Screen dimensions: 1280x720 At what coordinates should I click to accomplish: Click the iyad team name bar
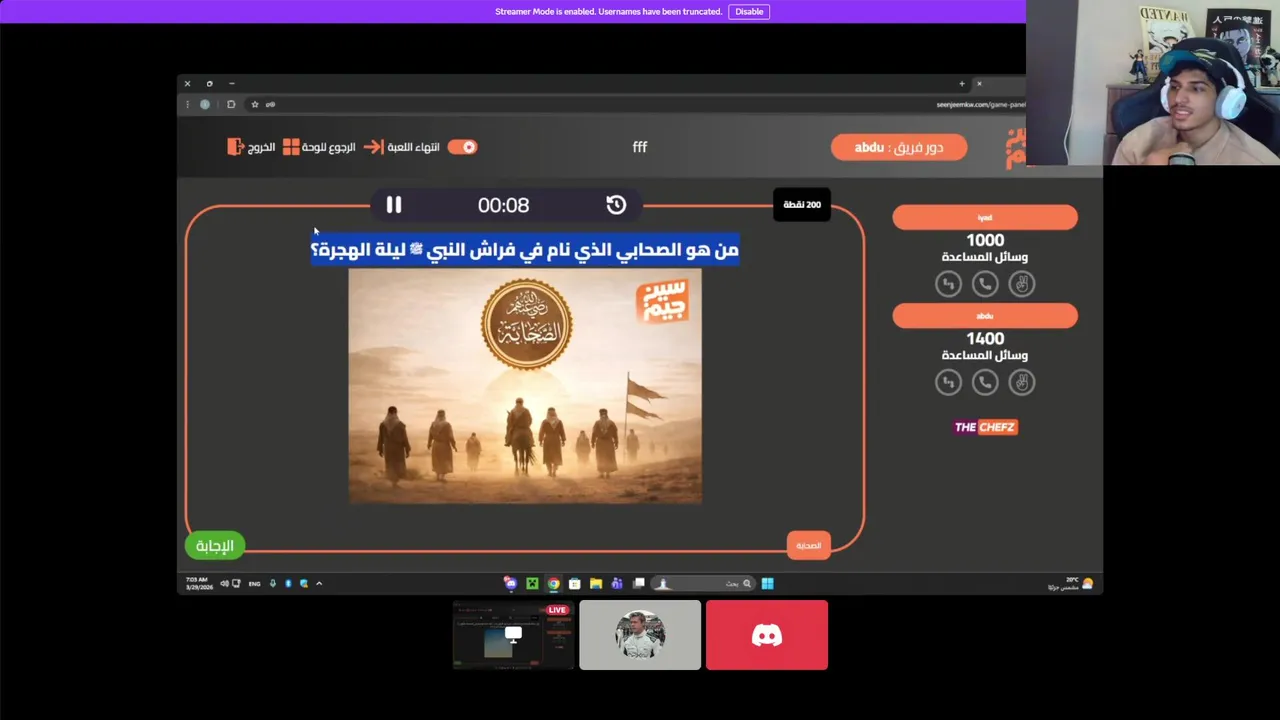point(985,217)
